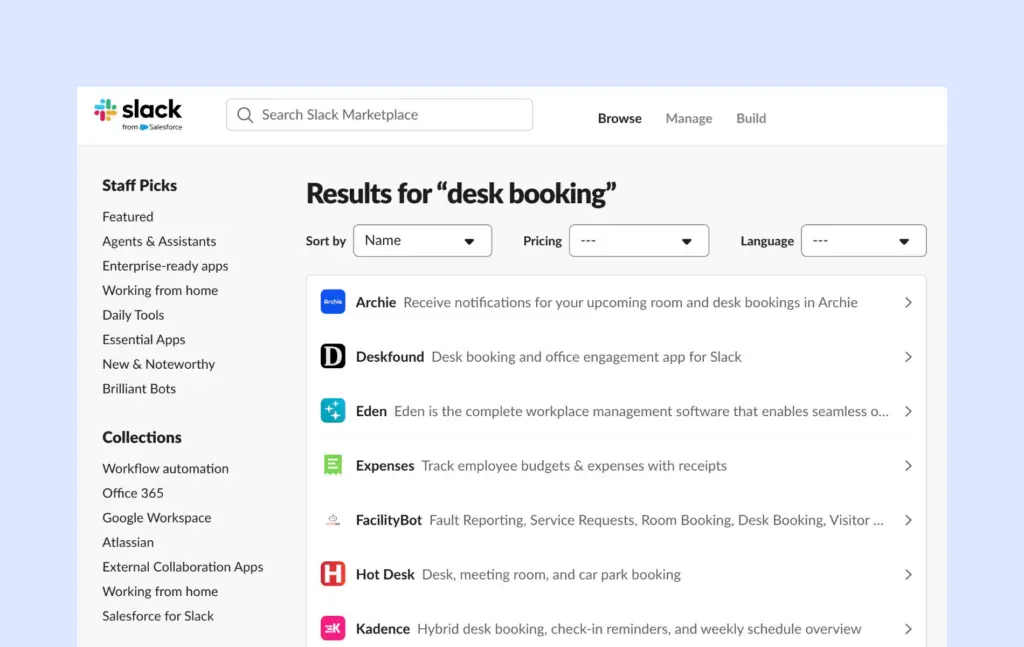Click the search magnifier icon
The height and width of the screenshot is (647, 1024).
click(245, 115)
